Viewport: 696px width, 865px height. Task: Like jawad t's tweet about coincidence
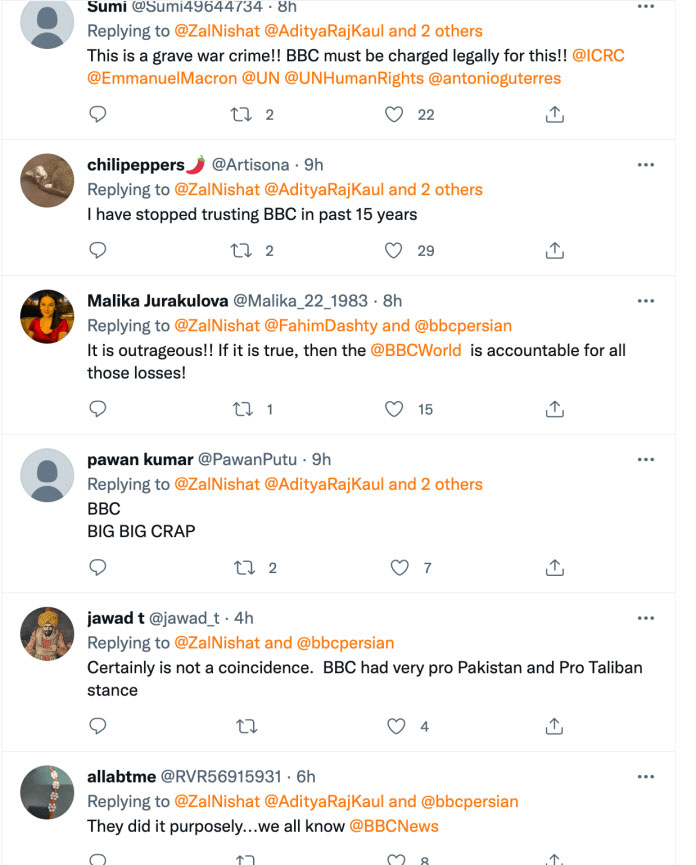pyautogui.click(x=396, y=726)
